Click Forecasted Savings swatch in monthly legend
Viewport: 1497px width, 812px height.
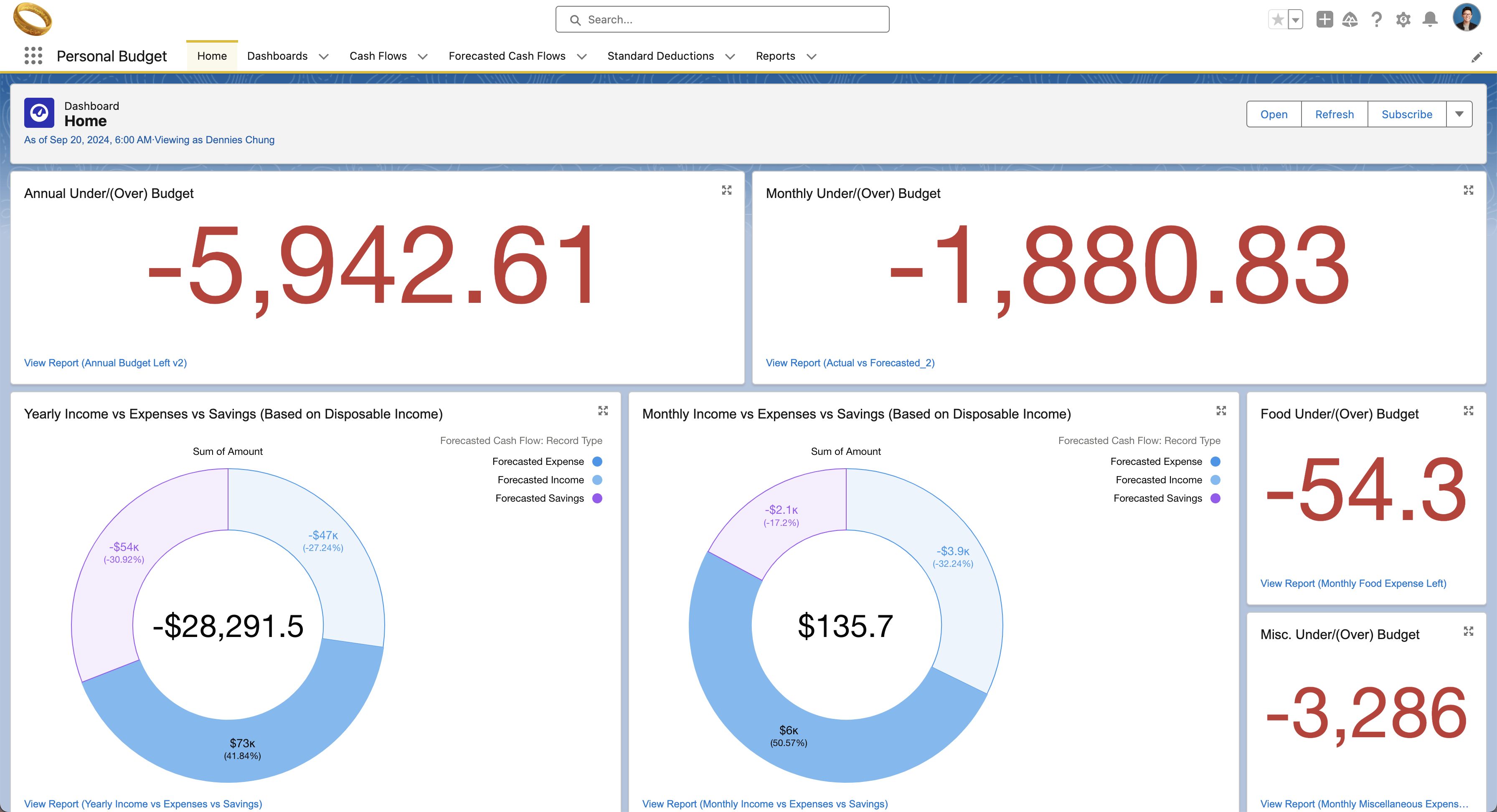(x=1215, y=499)
